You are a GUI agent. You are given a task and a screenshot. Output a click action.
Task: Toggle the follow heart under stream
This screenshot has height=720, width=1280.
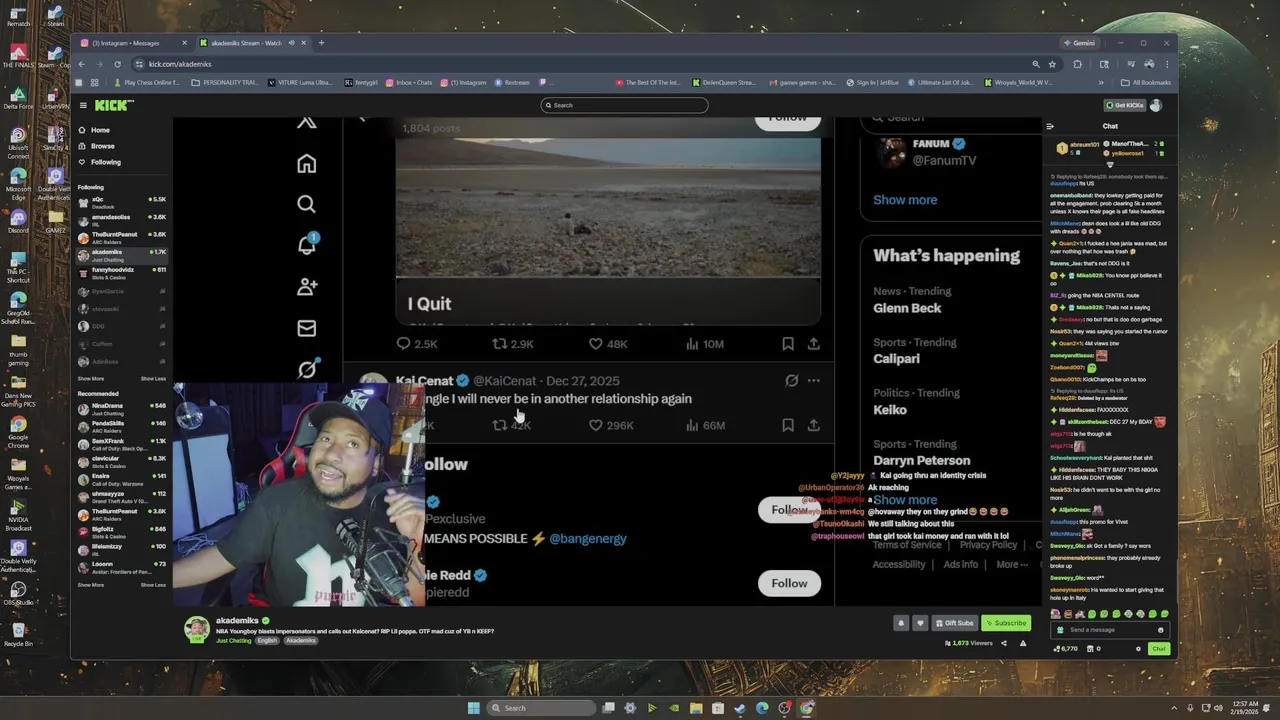[x=920, y=623]
